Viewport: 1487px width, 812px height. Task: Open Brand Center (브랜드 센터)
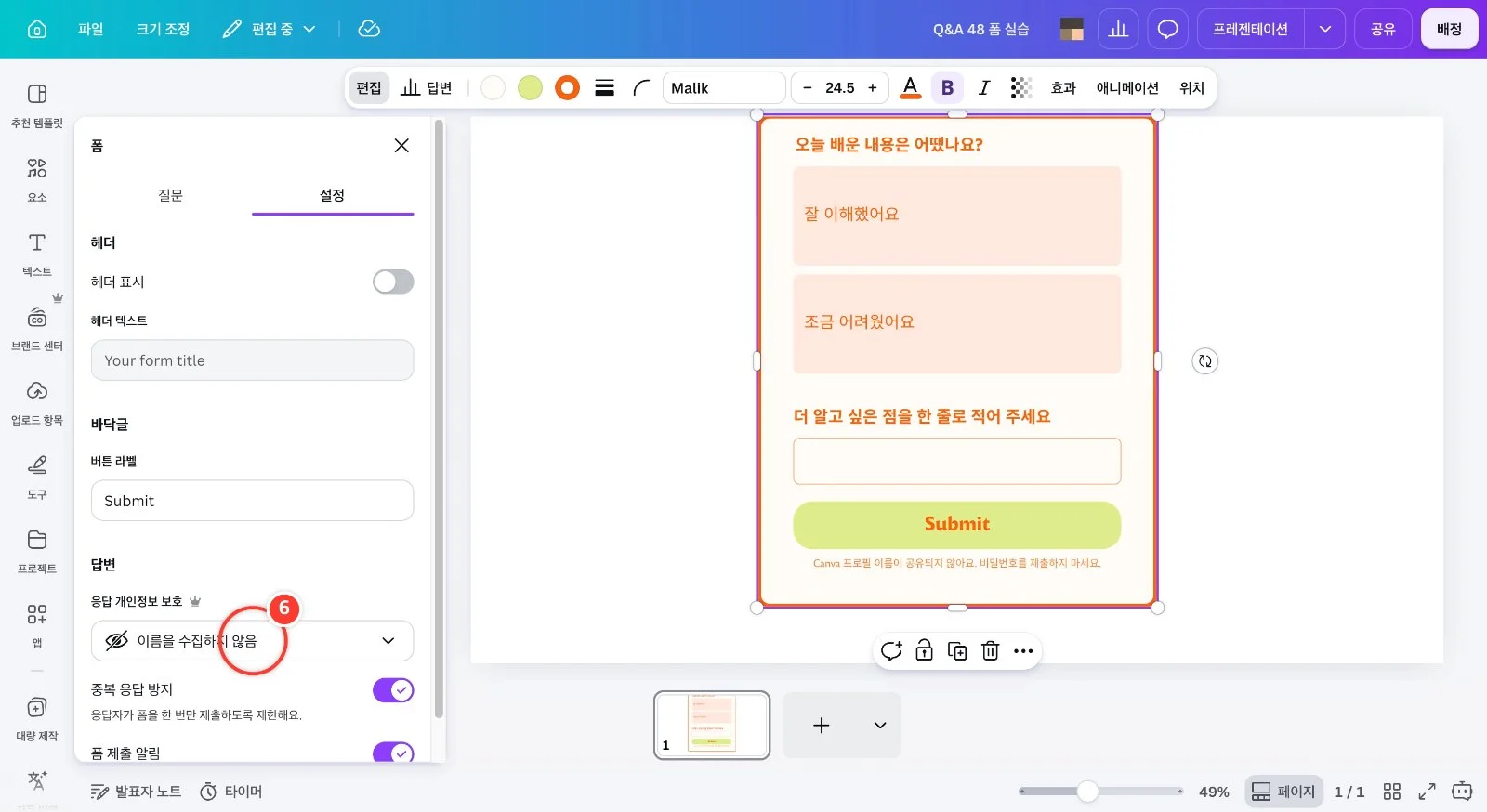point(37,328)
